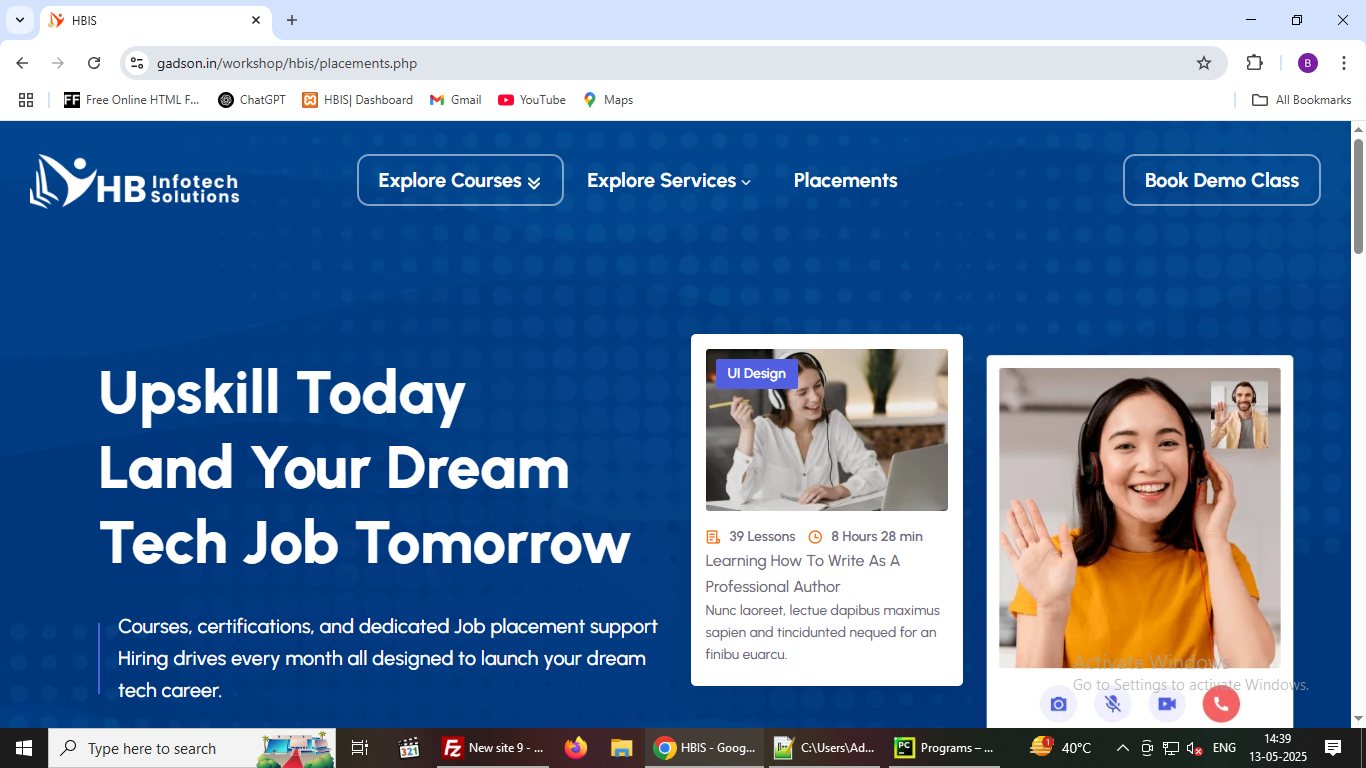Open site information icon in address bar
The height and width of the screenshot is (768, 1366).
pos(138,63)
